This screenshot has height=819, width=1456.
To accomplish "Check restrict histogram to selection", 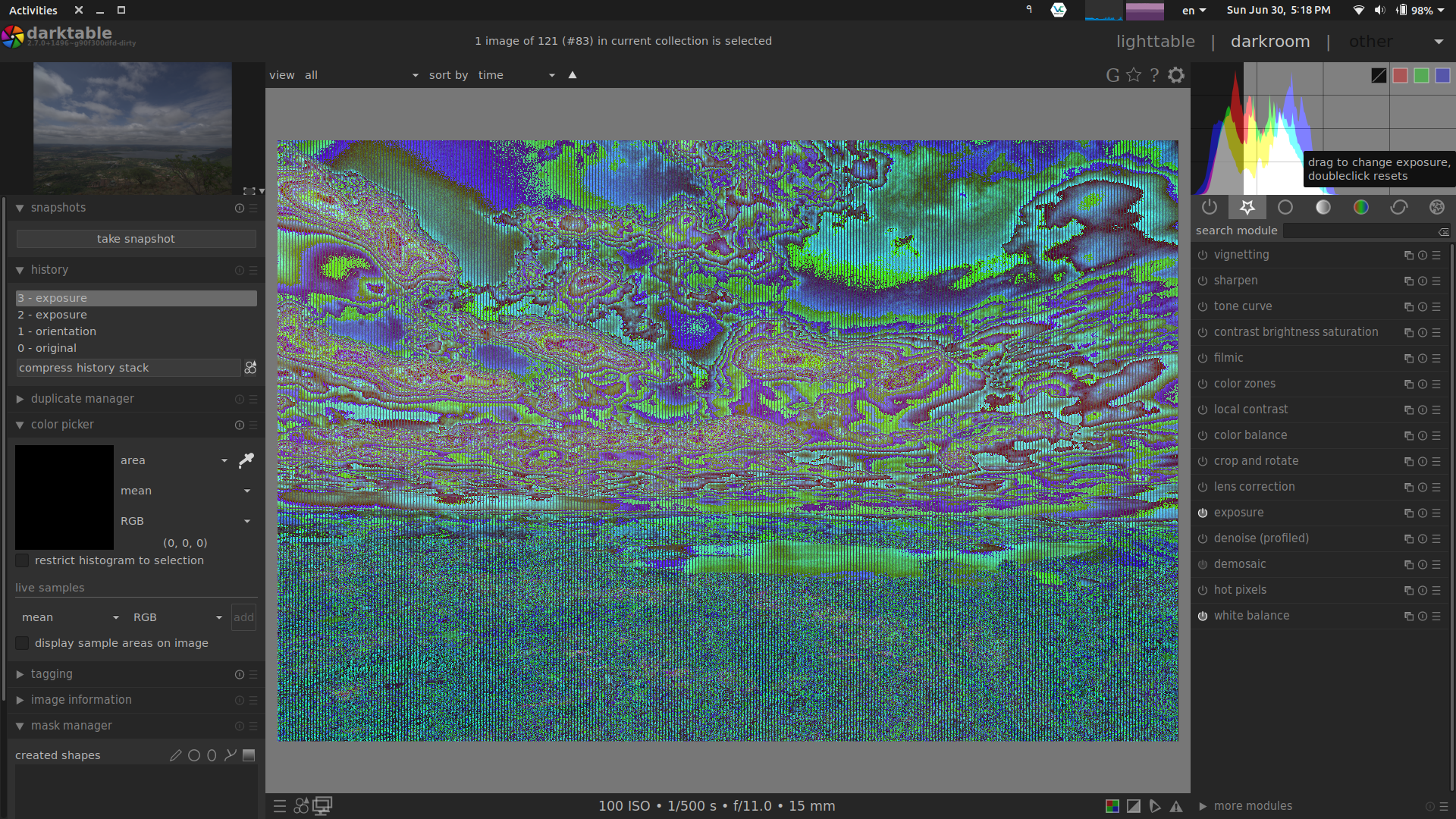I will pos(22,560).
